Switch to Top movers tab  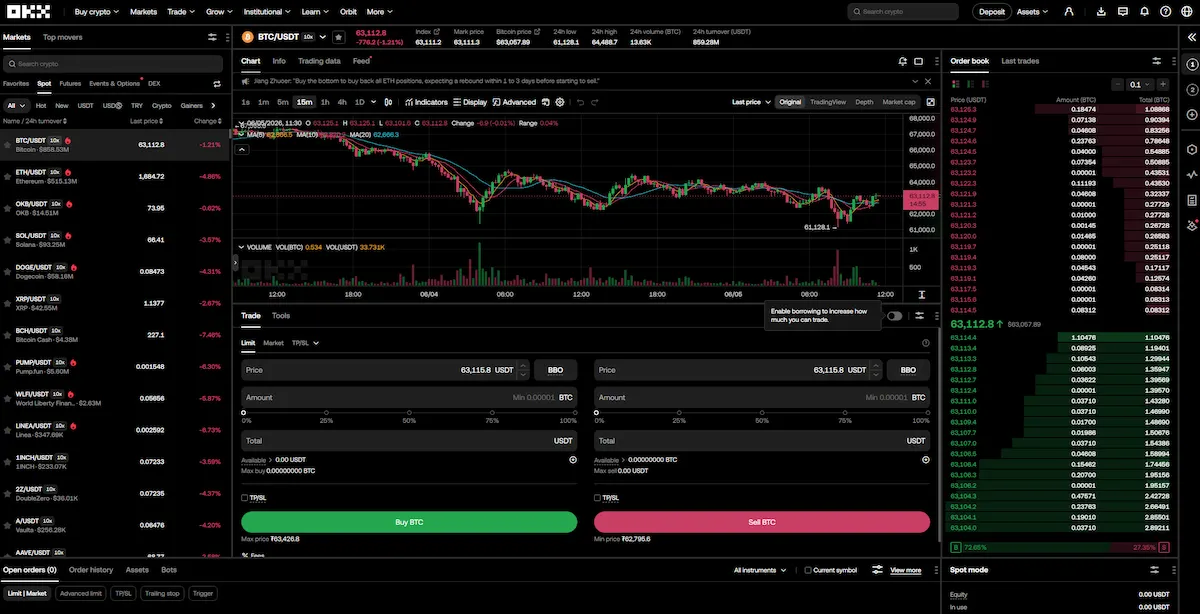coord(62,37)
